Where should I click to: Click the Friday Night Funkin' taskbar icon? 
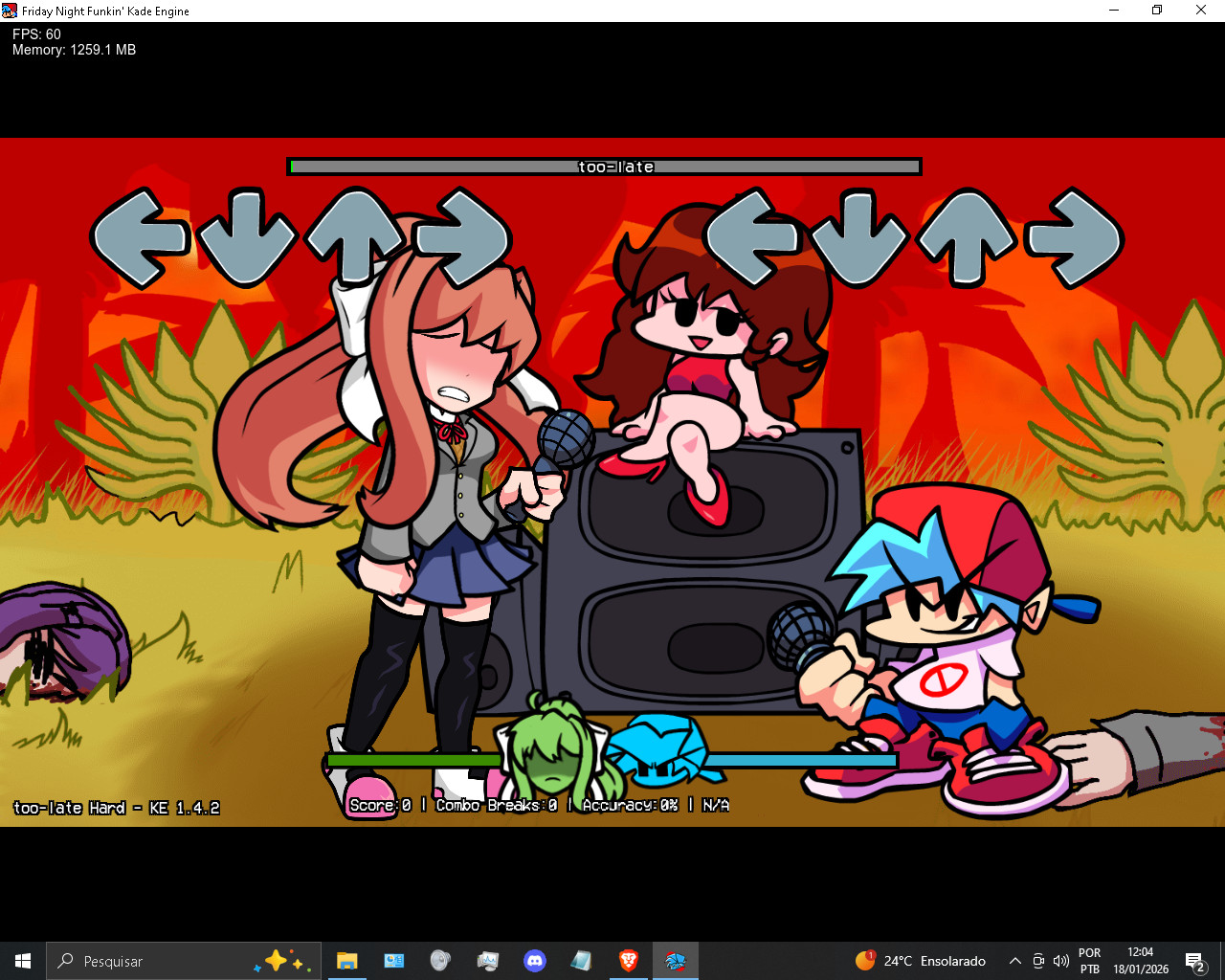coord(676,961)
